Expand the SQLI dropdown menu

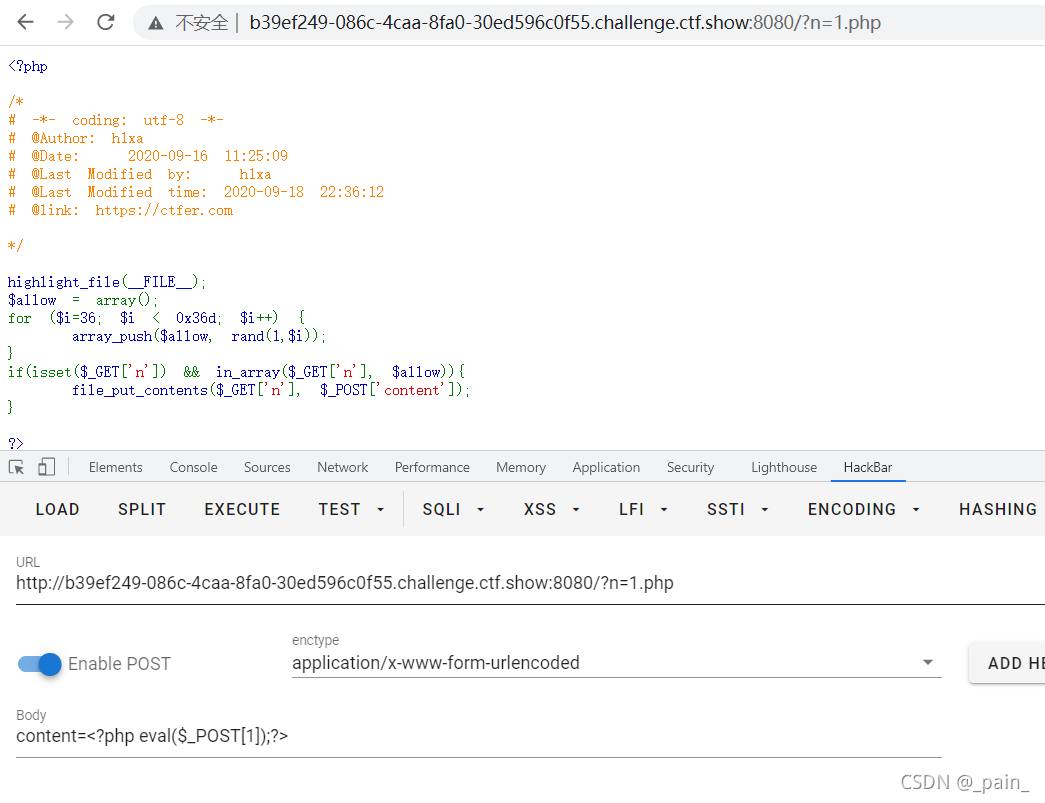(x=453, y=509)
